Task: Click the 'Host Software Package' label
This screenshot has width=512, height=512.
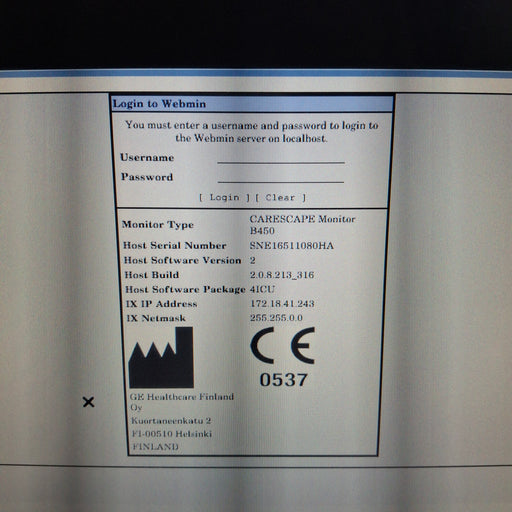Action: tap(185, 289)
